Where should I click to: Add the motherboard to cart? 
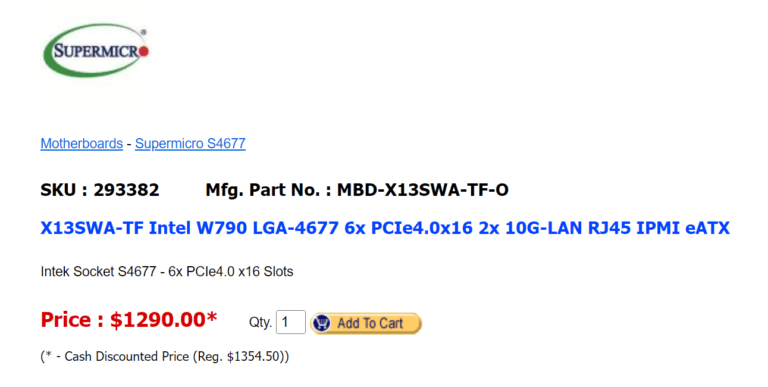(366, 323)
